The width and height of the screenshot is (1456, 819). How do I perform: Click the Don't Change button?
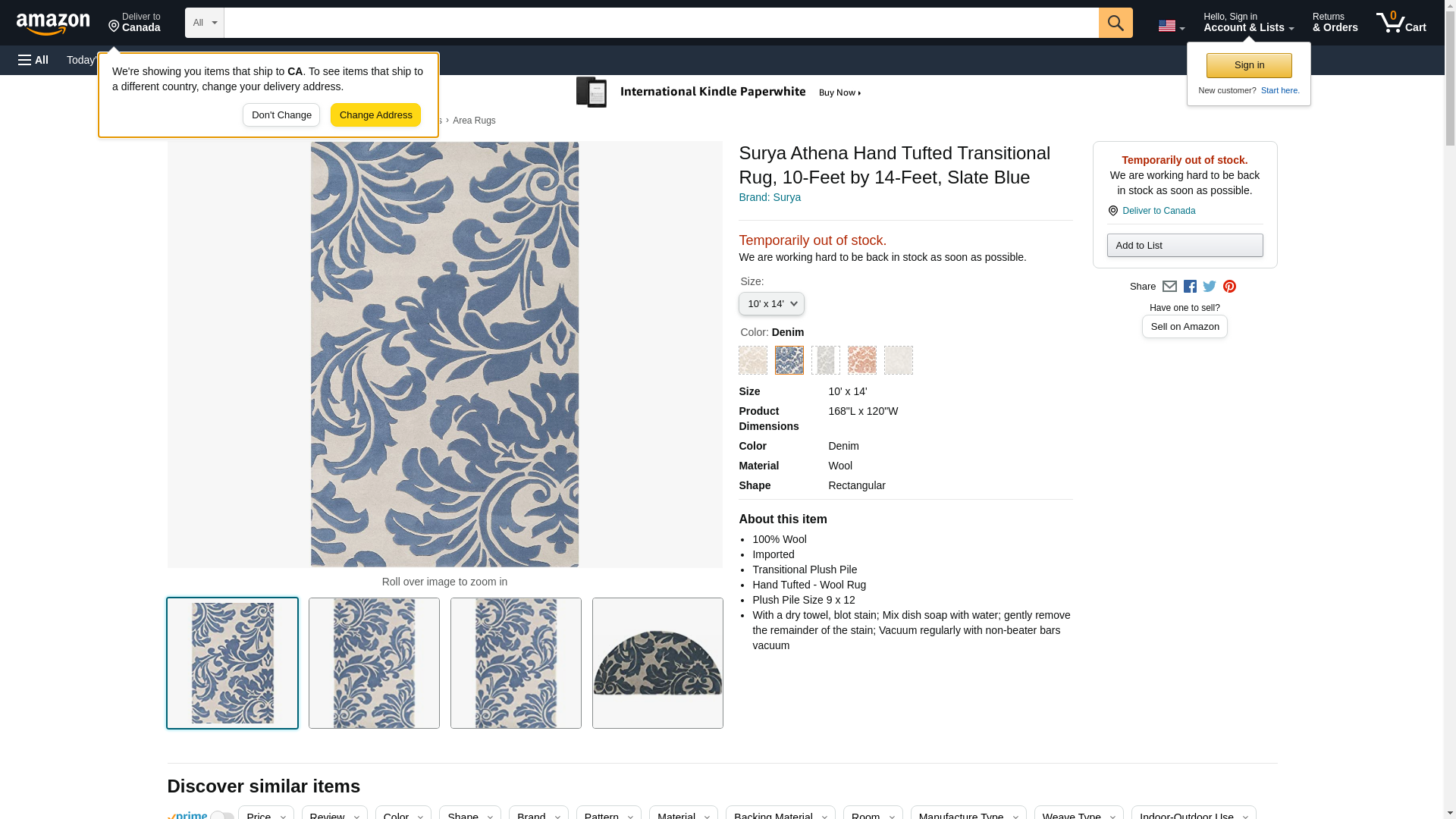tap(281, 115)
